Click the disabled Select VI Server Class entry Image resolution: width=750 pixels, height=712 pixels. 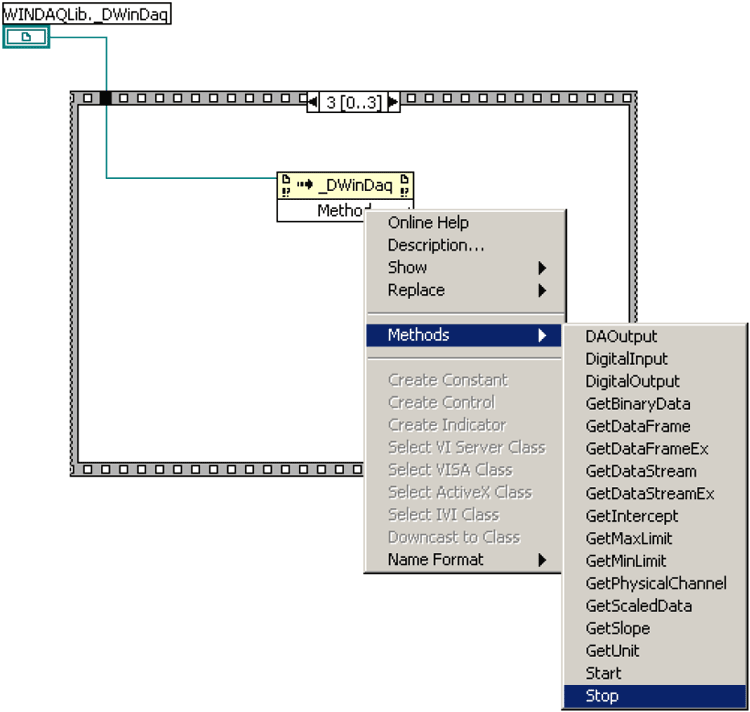click(463, 447)
